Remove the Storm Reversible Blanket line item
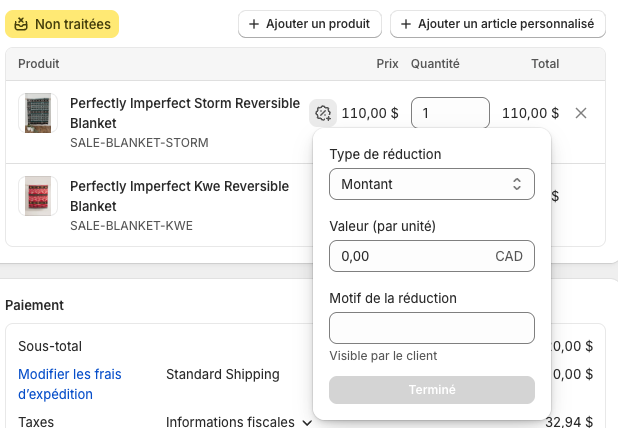 (x=581, y=113)
